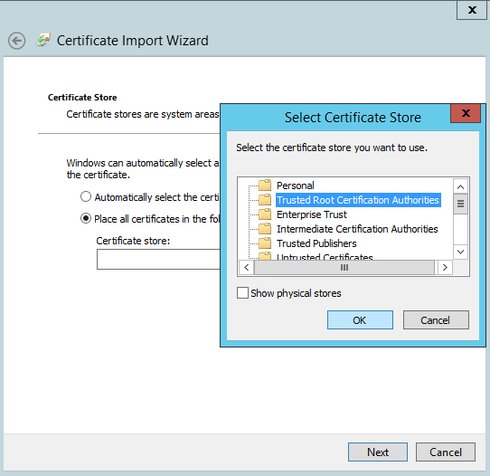Select Personal in the store tree

pyautogui.click(x=295, y=185)
